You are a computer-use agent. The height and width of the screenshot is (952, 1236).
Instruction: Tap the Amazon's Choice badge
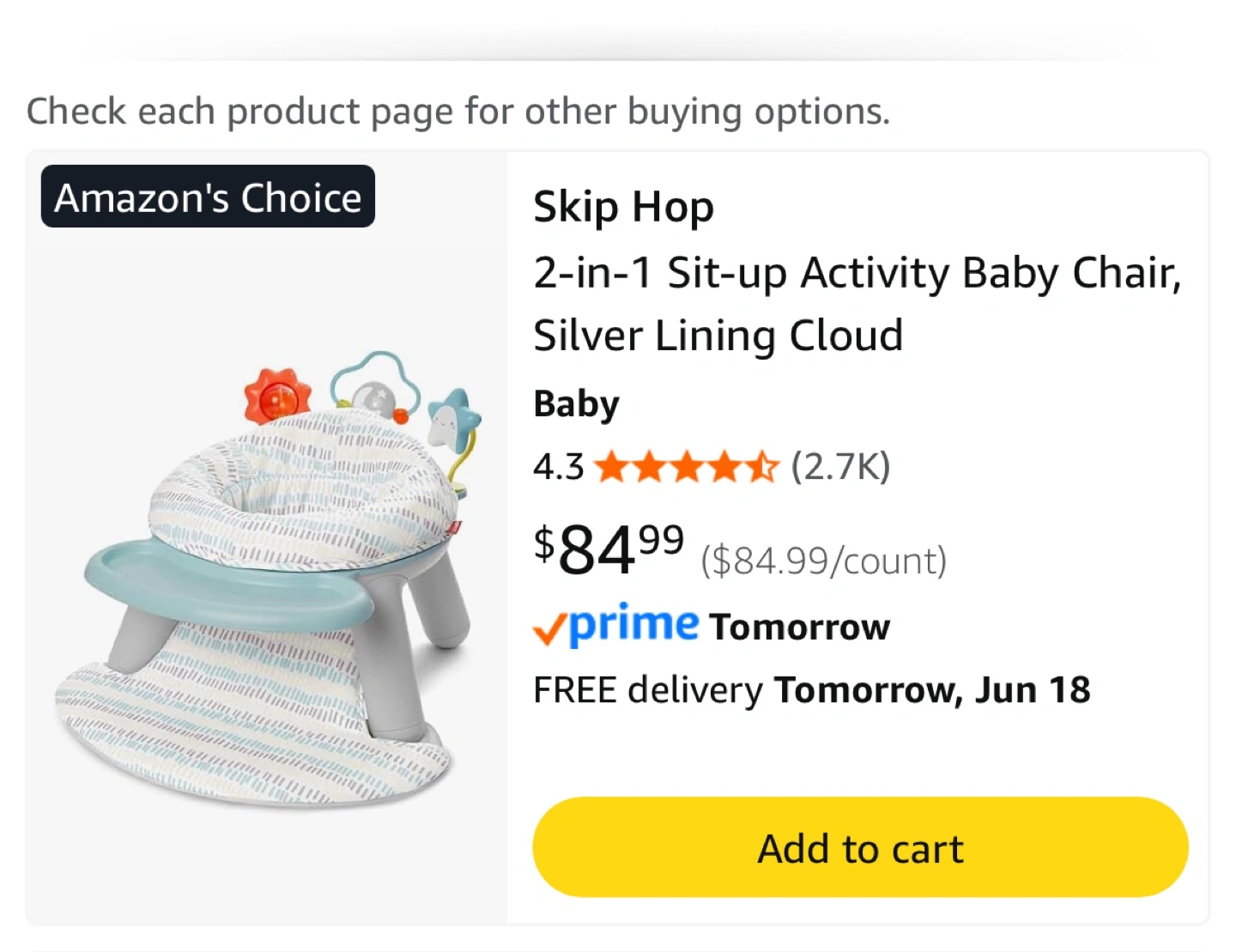[208, 197]
